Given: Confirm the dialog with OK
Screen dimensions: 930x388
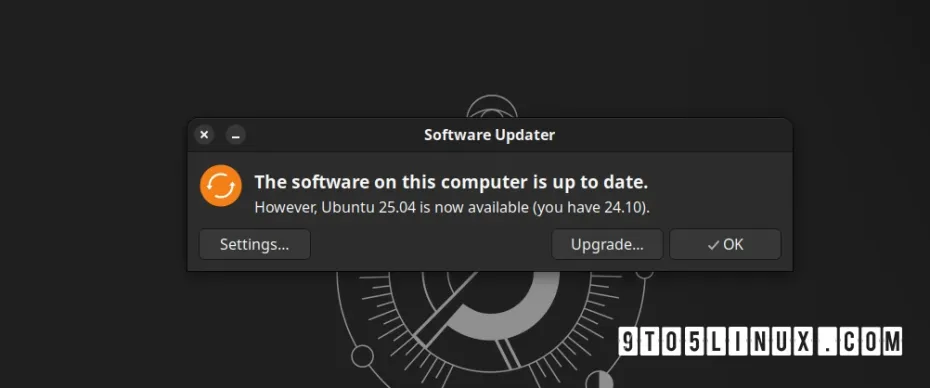Looking at the screenshot, I should coord(725,244).
